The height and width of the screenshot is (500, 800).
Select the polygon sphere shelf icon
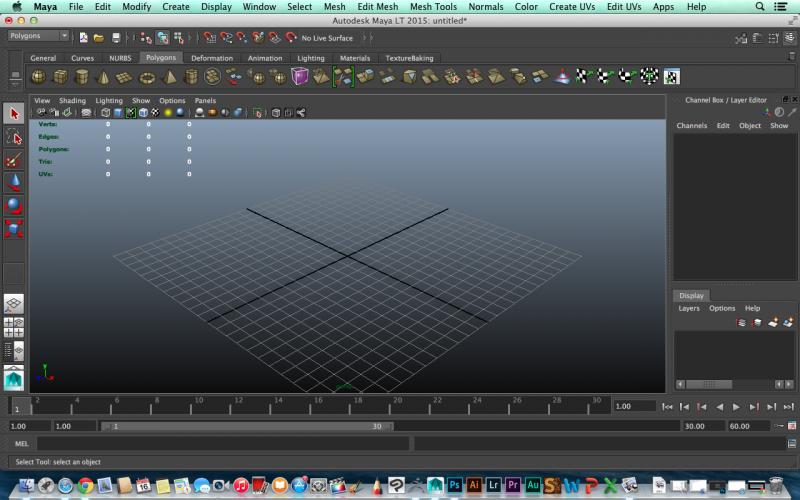(38, 77)
